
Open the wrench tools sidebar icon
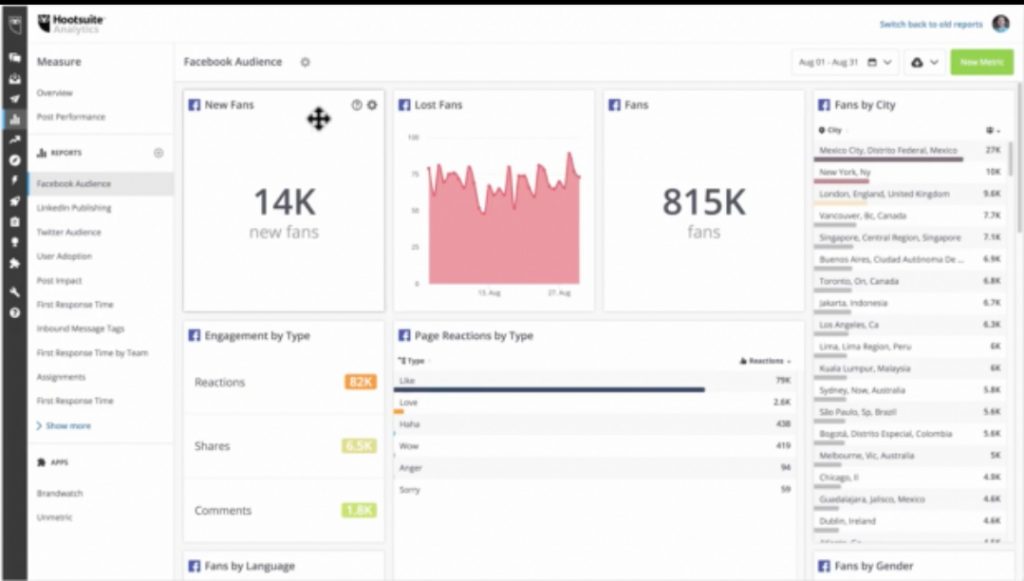pos(14,292)
